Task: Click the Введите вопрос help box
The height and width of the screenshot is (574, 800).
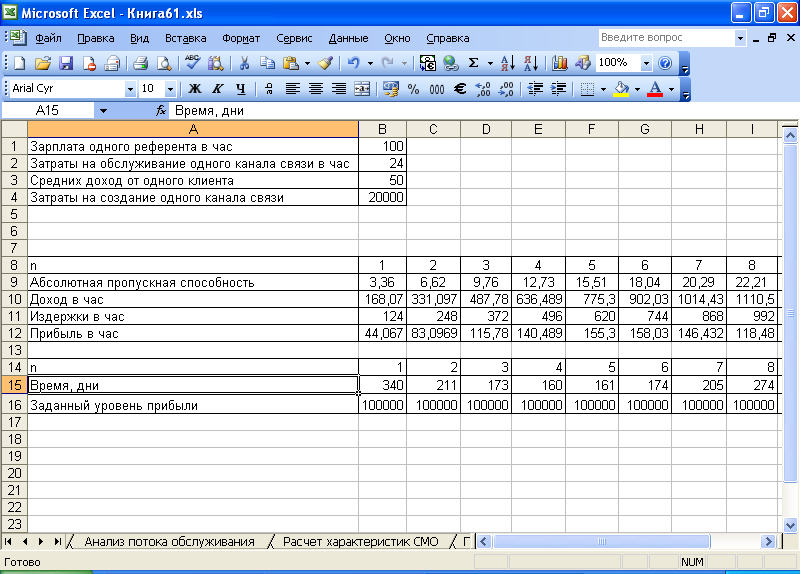Action: coord(665,37)
